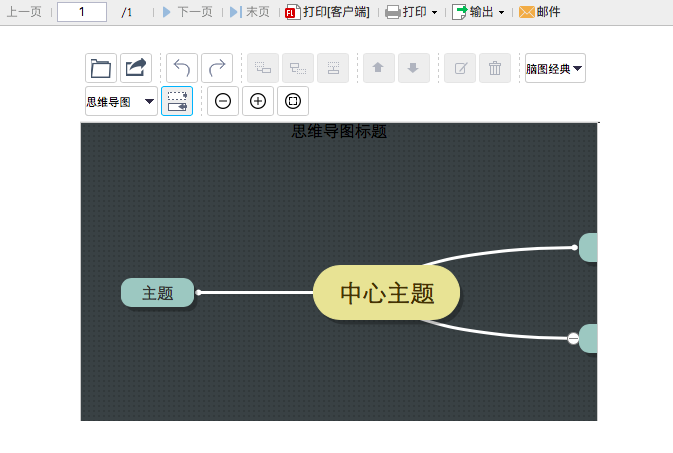Zoom in with the plus circle icon

(x=258, y=101)
